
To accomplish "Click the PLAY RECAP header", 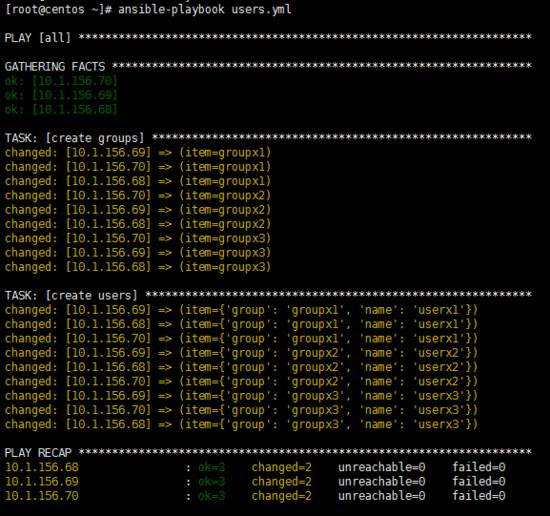I will pyautogui.click(x=38, y=453).
